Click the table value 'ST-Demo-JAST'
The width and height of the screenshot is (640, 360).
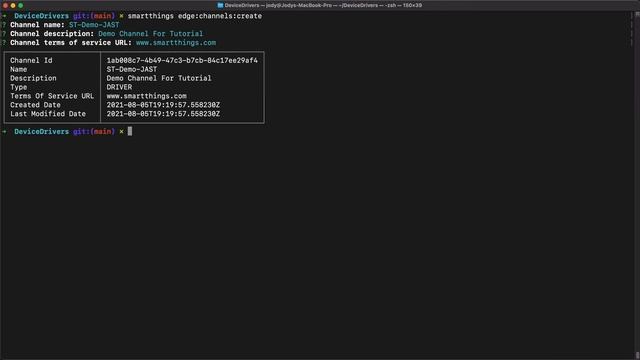(x=132, y=69)
